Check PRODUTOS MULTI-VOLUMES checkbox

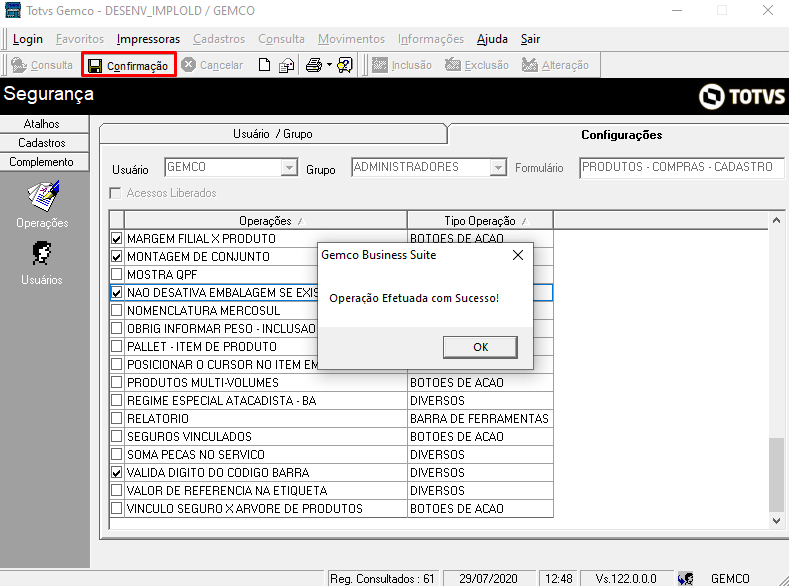117,382
